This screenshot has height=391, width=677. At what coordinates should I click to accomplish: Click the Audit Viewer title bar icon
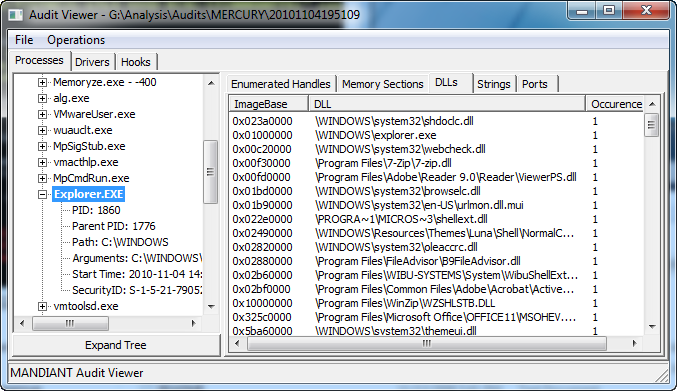pyautogui.click(x=16, y=15)
